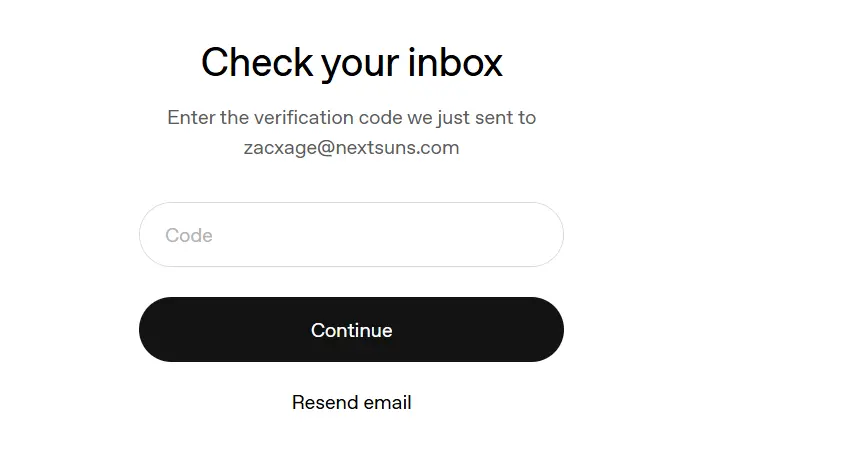Click the Resend email link
The image size is (858, 466).
[x=351, y=403]
